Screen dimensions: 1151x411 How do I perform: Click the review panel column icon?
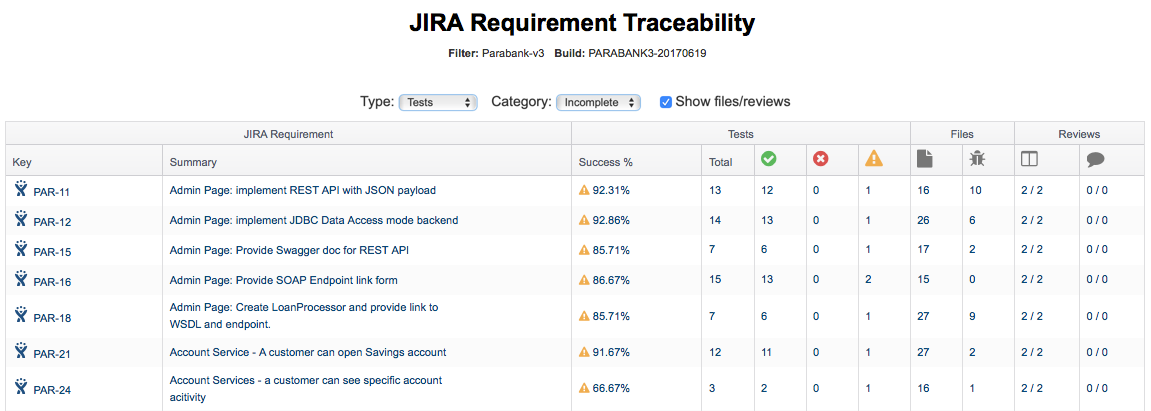point(1029,160)
